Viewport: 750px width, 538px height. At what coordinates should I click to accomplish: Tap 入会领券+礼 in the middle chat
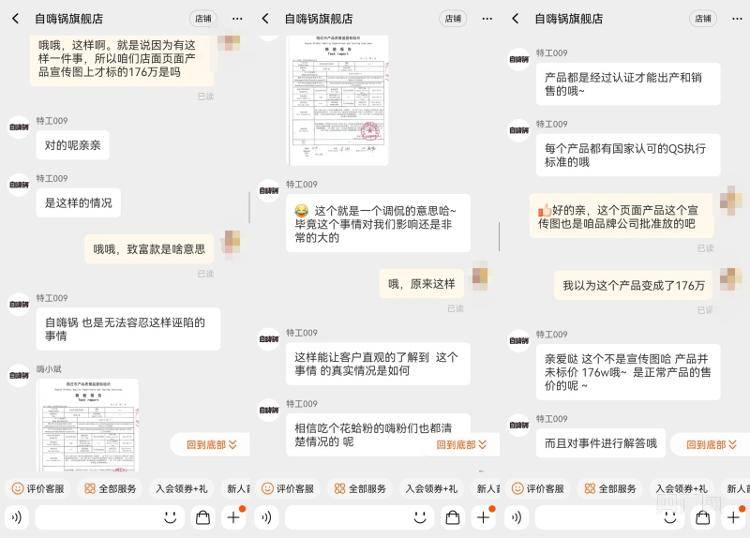431,489
